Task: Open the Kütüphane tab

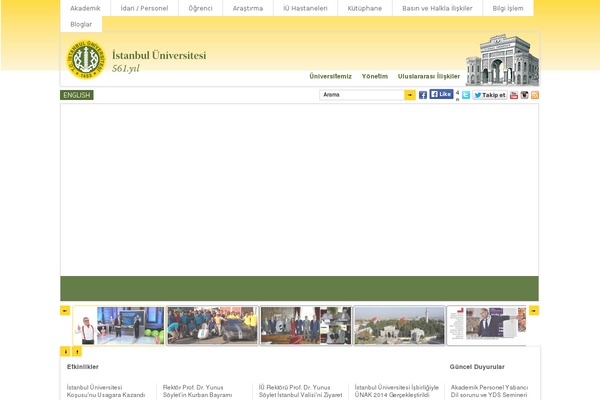Action: [x=365, y=8]
